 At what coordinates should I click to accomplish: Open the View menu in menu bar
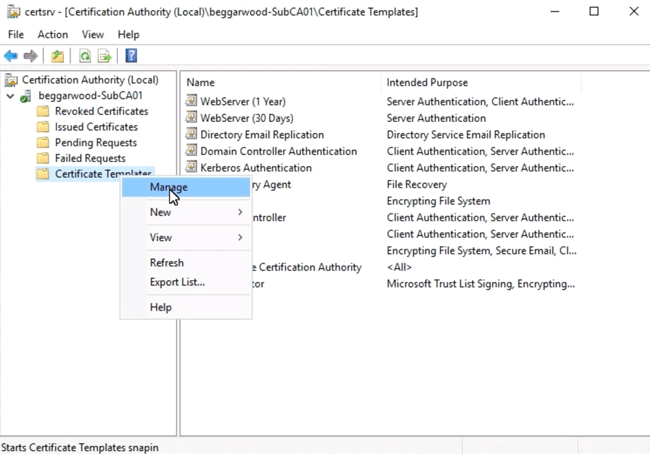[92, 34]
